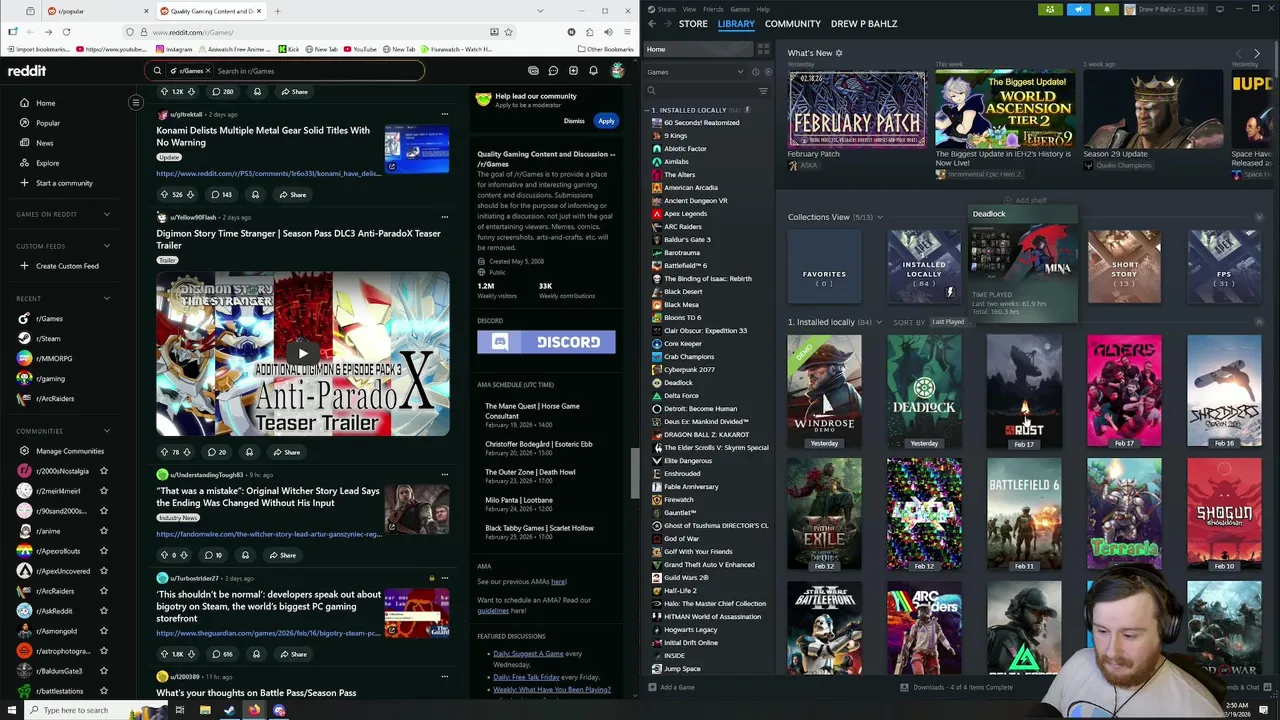
Task: Click Add a Game in Steam
Action: (671, 687)
